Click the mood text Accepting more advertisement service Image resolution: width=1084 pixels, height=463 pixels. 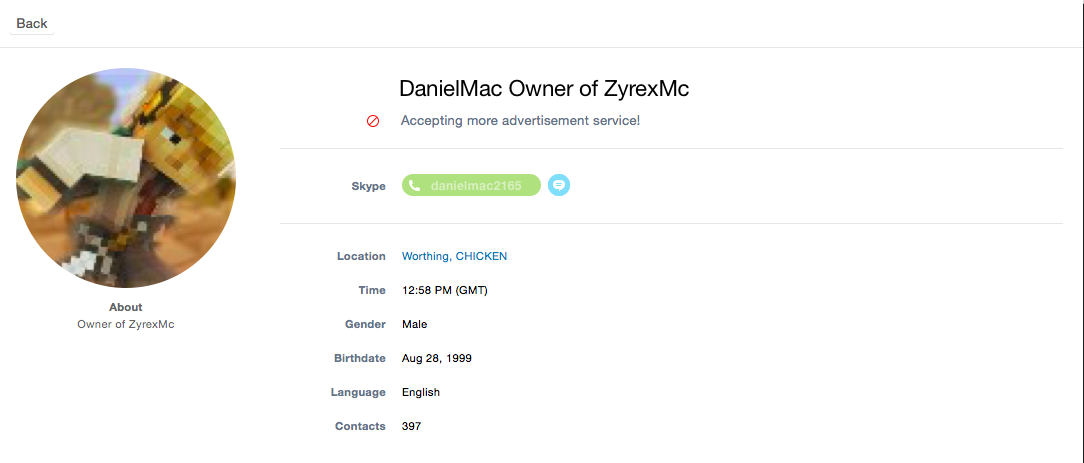tap(521, 120)
